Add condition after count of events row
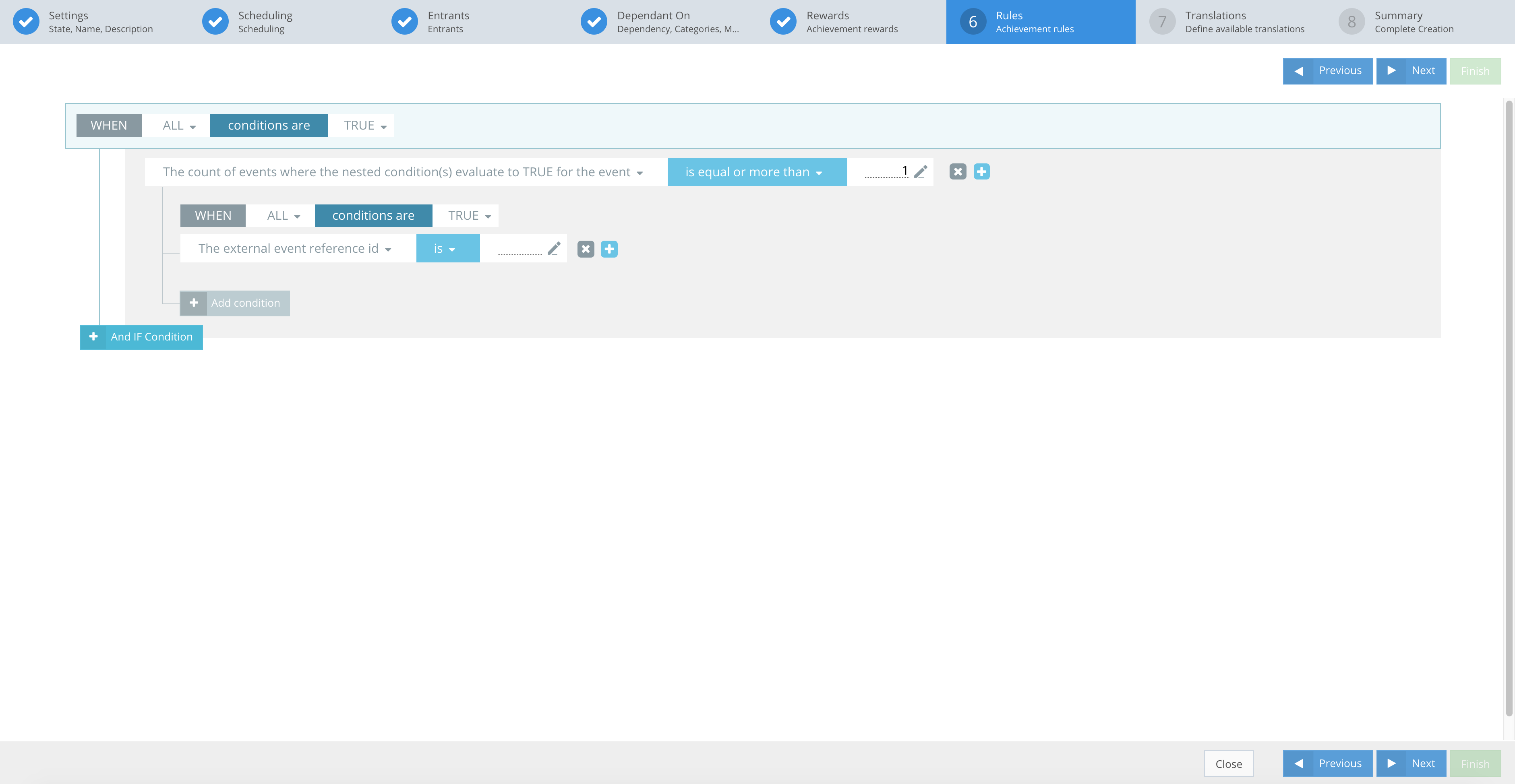 [981, 171]
